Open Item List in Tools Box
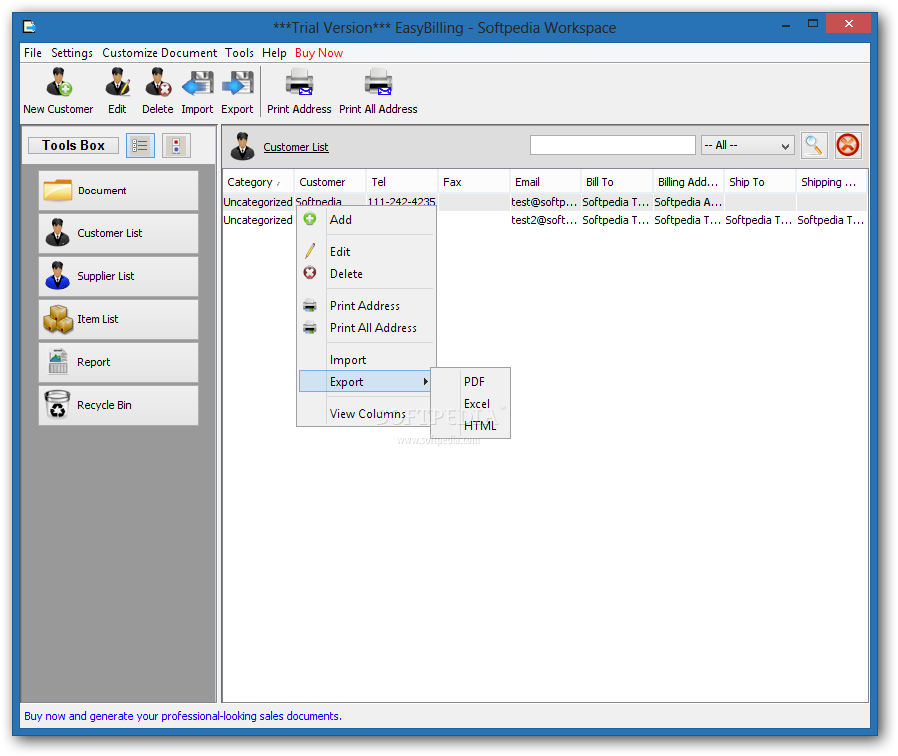The width and height of the screenshot is (898, 756). click(x=119, y=319)
